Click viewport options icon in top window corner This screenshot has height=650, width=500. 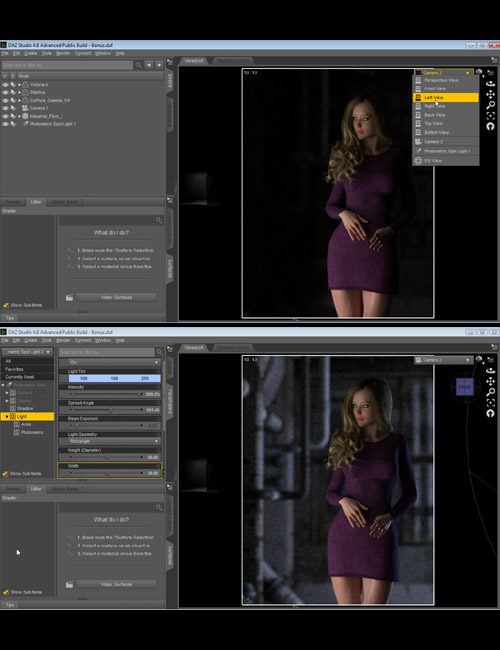tap(494, 60)
